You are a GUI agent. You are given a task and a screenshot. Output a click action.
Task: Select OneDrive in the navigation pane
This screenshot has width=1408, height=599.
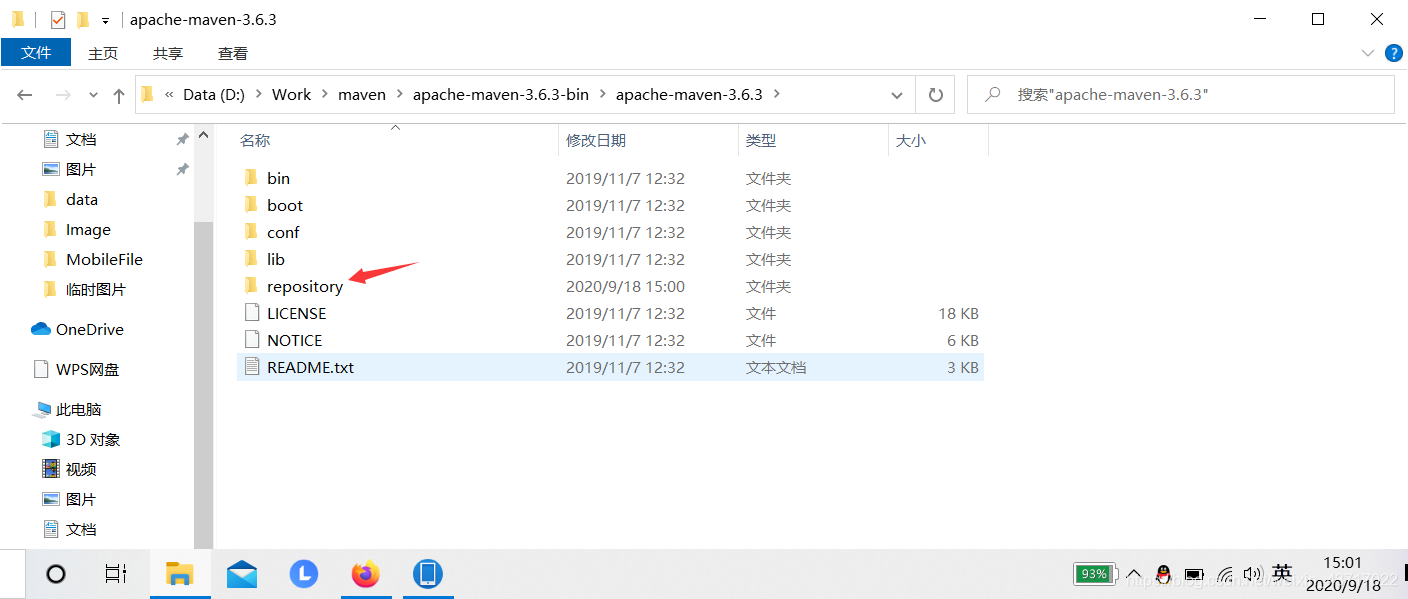(90, 329)
